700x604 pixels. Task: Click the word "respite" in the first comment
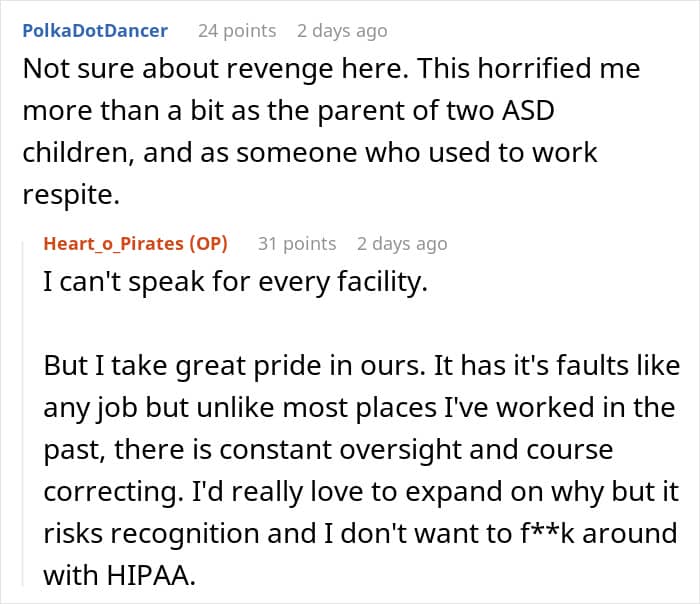(x=70, y=196)
